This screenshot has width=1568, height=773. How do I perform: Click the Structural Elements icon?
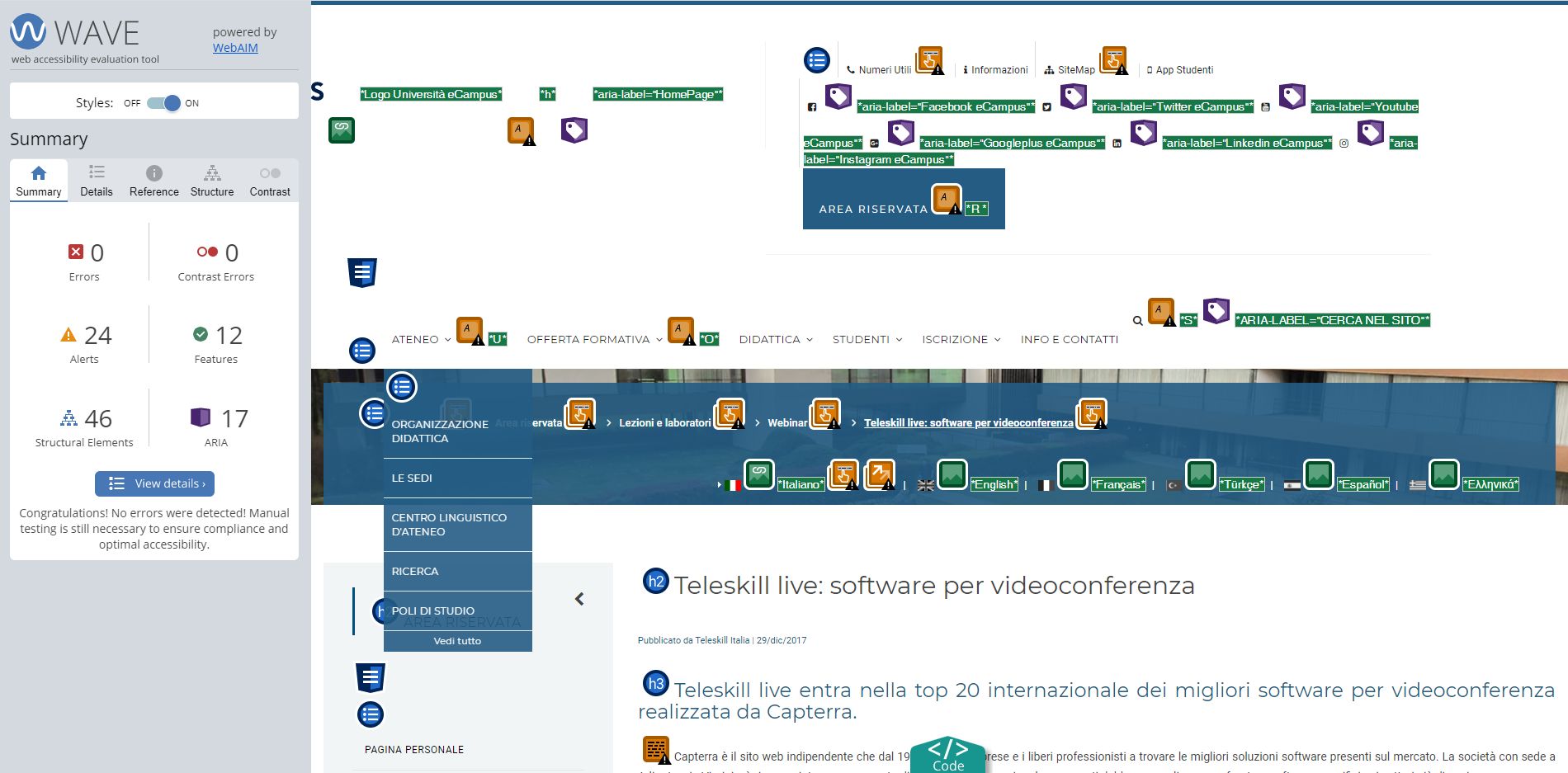[x=68, y=417]
